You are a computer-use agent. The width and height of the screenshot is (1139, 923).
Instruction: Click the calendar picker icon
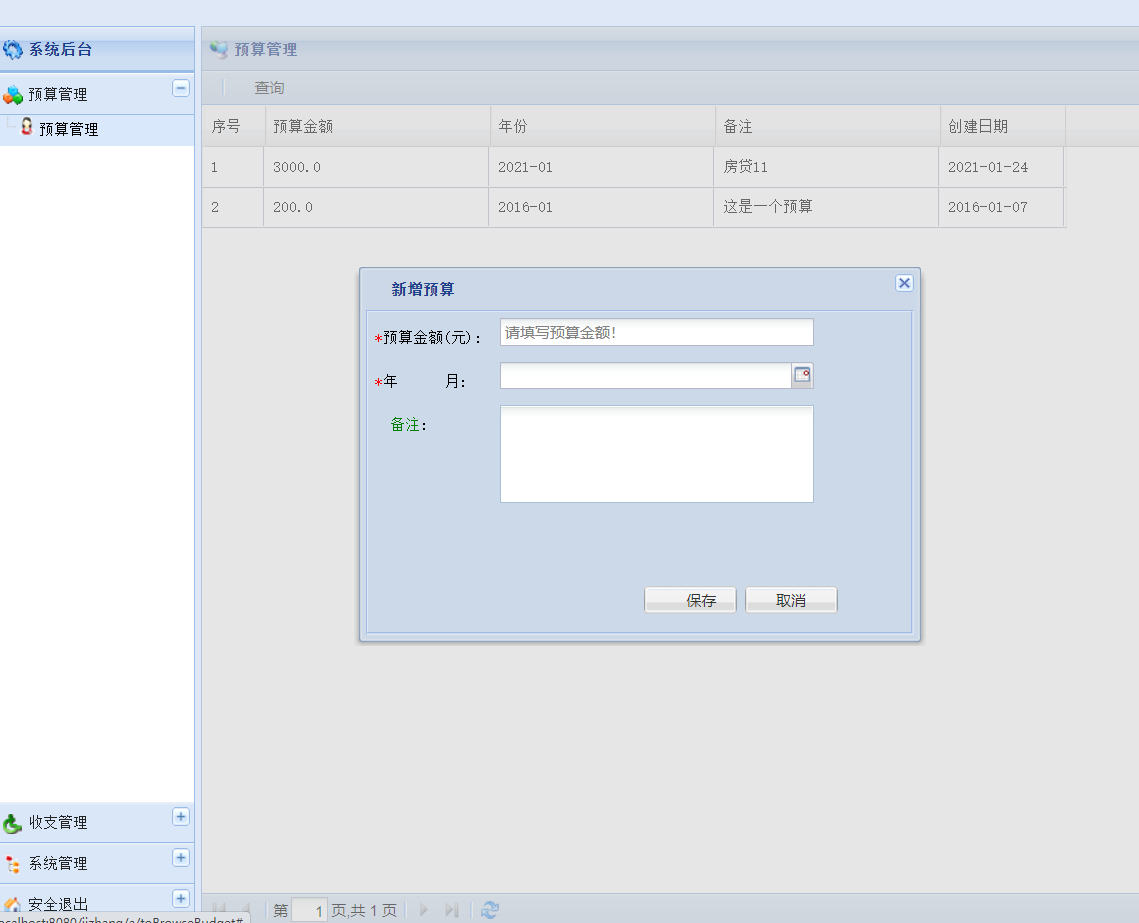coord(802,375)
